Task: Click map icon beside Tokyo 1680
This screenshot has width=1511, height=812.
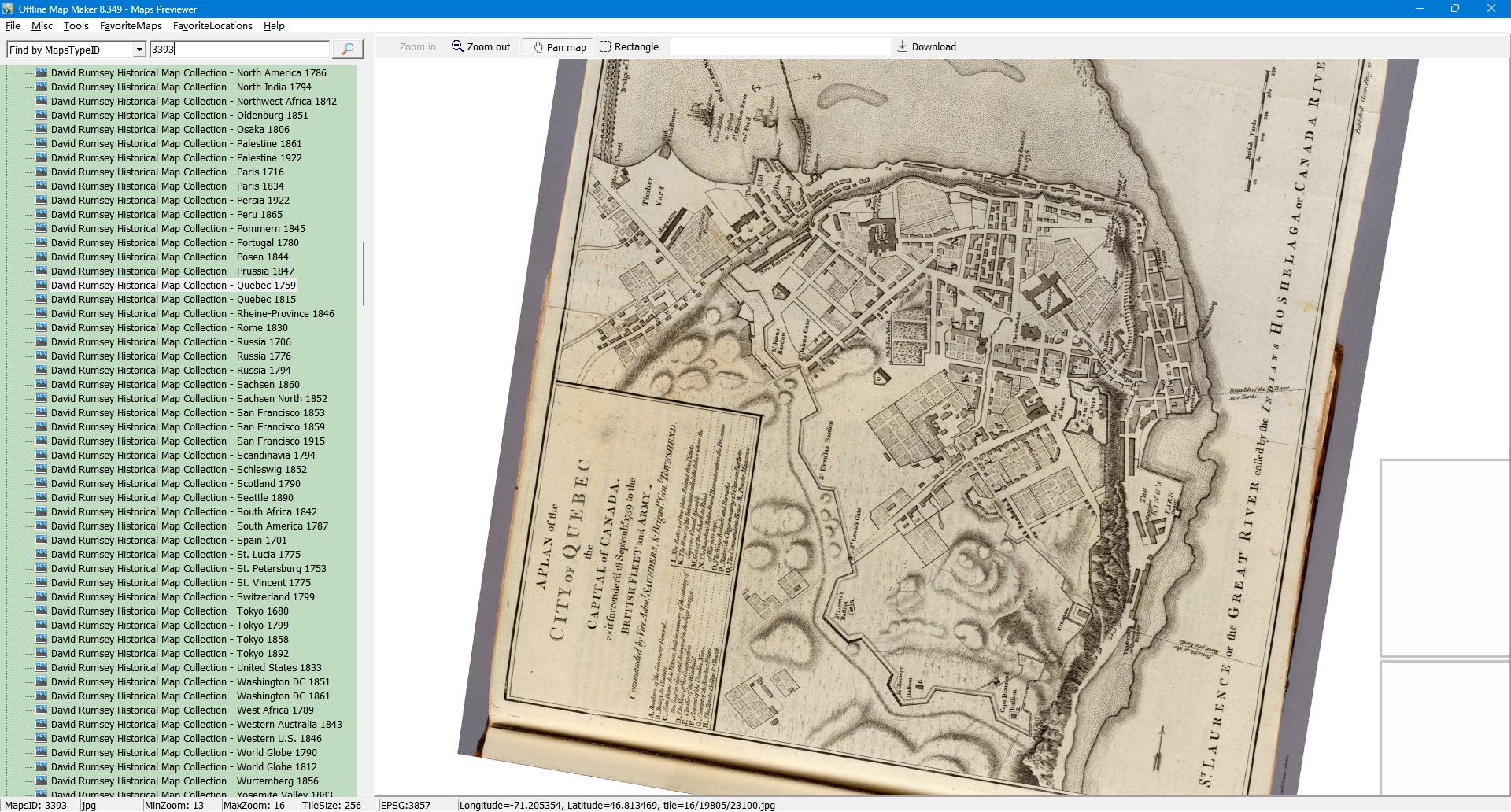Action: [41, 611]
